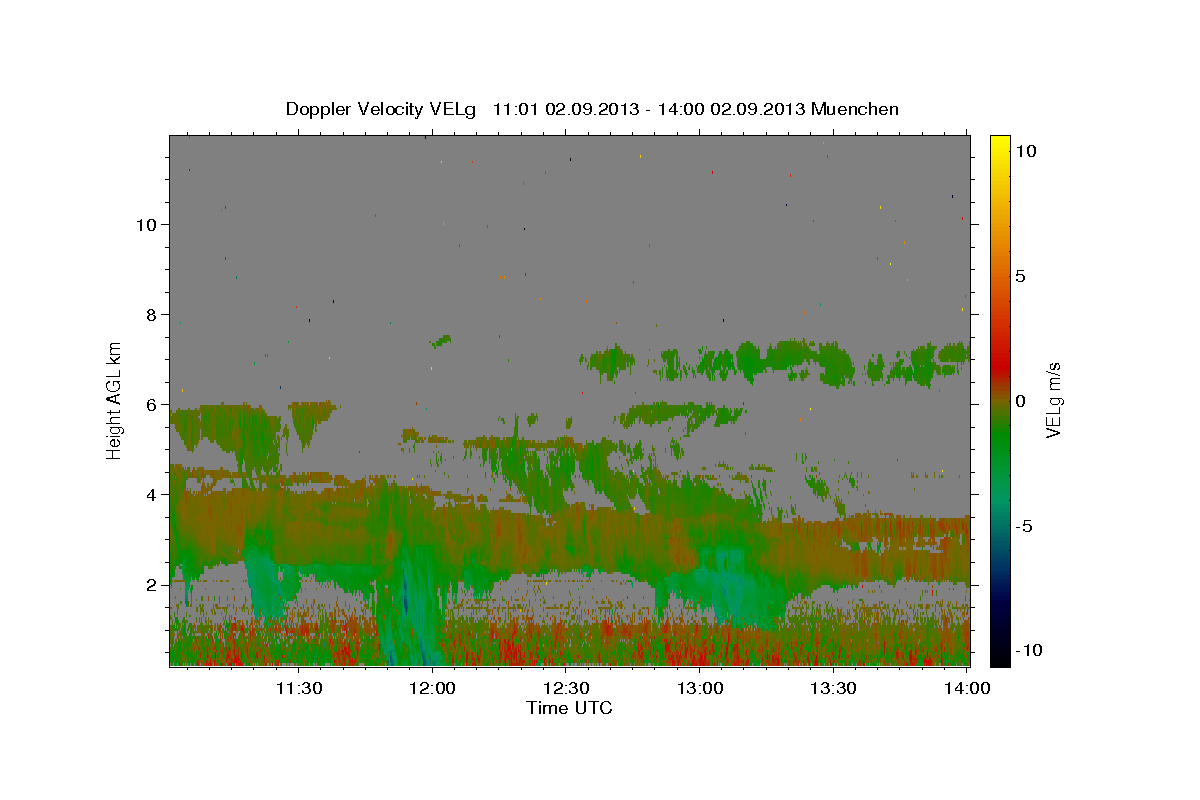Viewport: 1200px width, 800px height.
Task: Click the start time '11:01 02.09.2013' in title
Action: tap(564, 109)
